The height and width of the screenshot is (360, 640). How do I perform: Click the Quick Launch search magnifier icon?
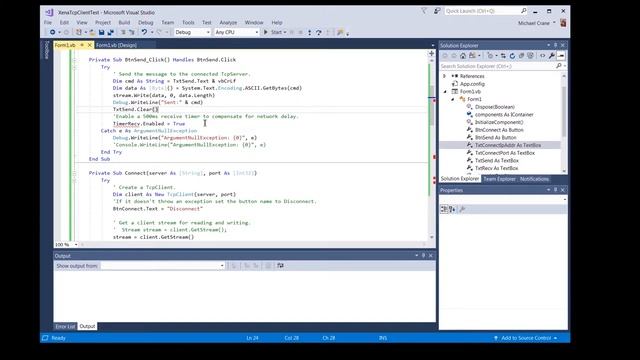point(524,11)
